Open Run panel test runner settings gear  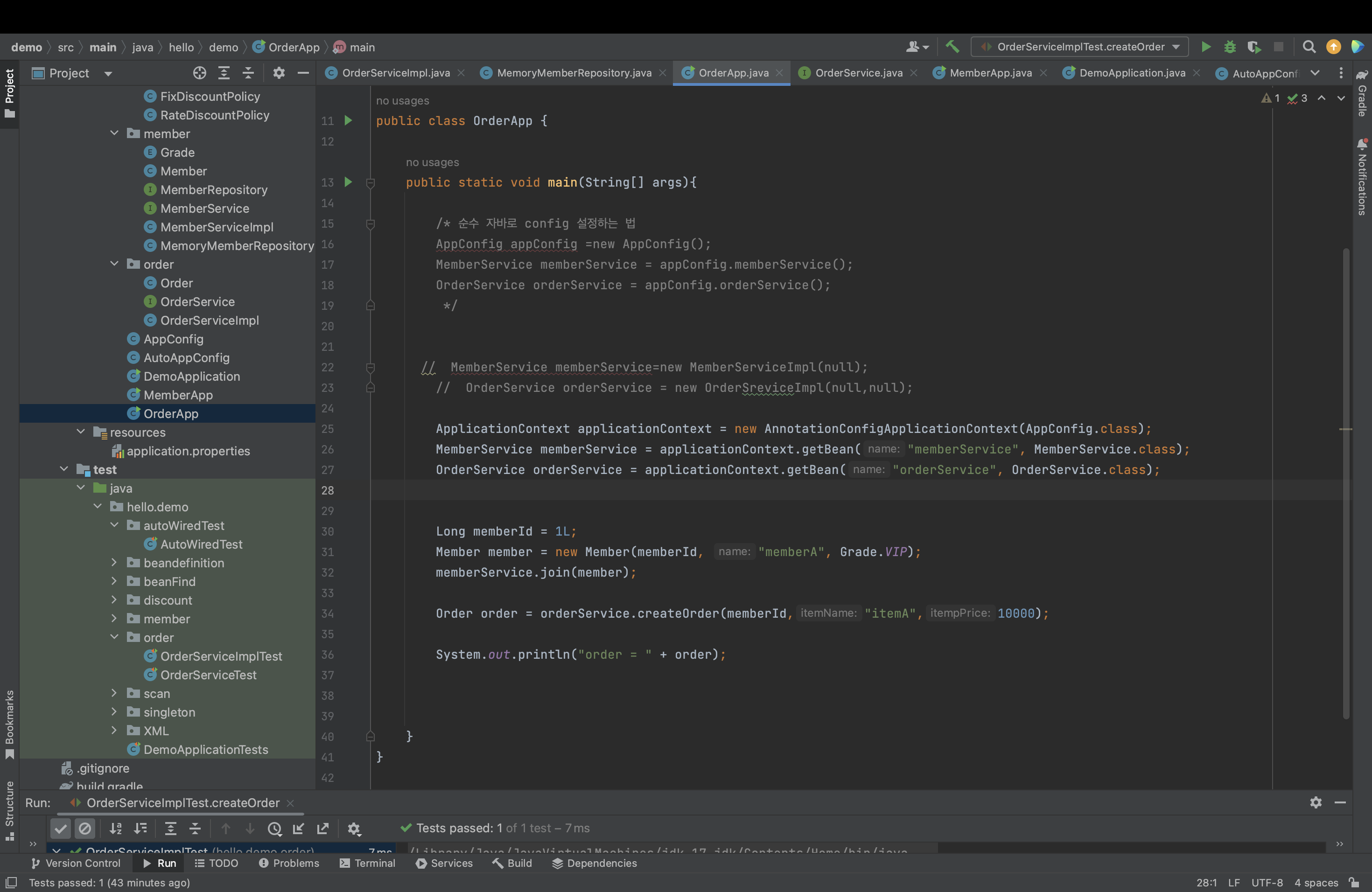[354, 828]
